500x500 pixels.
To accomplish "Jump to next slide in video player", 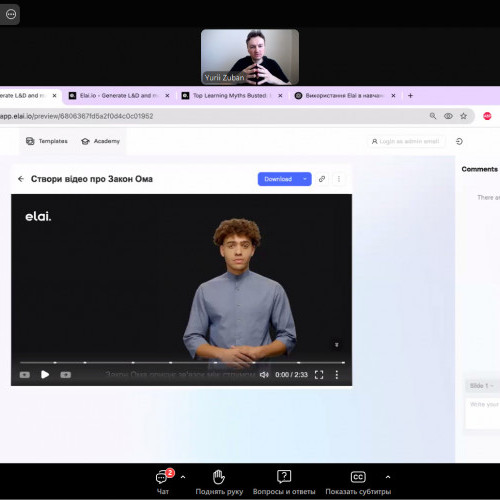I will [66, 375].
